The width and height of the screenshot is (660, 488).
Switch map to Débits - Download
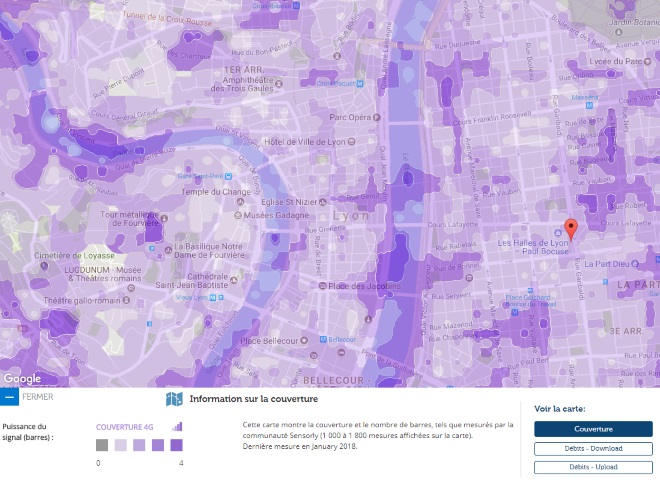[x=593, y=448]
